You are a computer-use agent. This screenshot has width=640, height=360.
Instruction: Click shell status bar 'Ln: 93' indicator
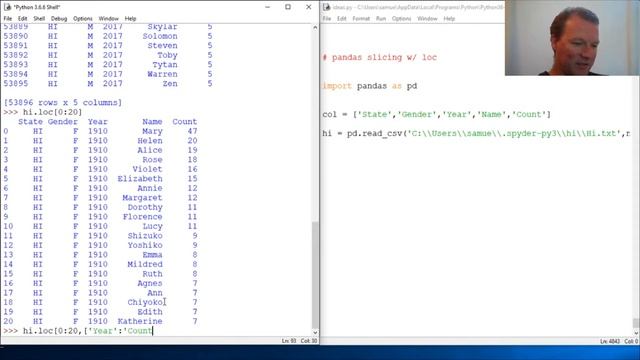pyautogui.click(x=289, y=341)
